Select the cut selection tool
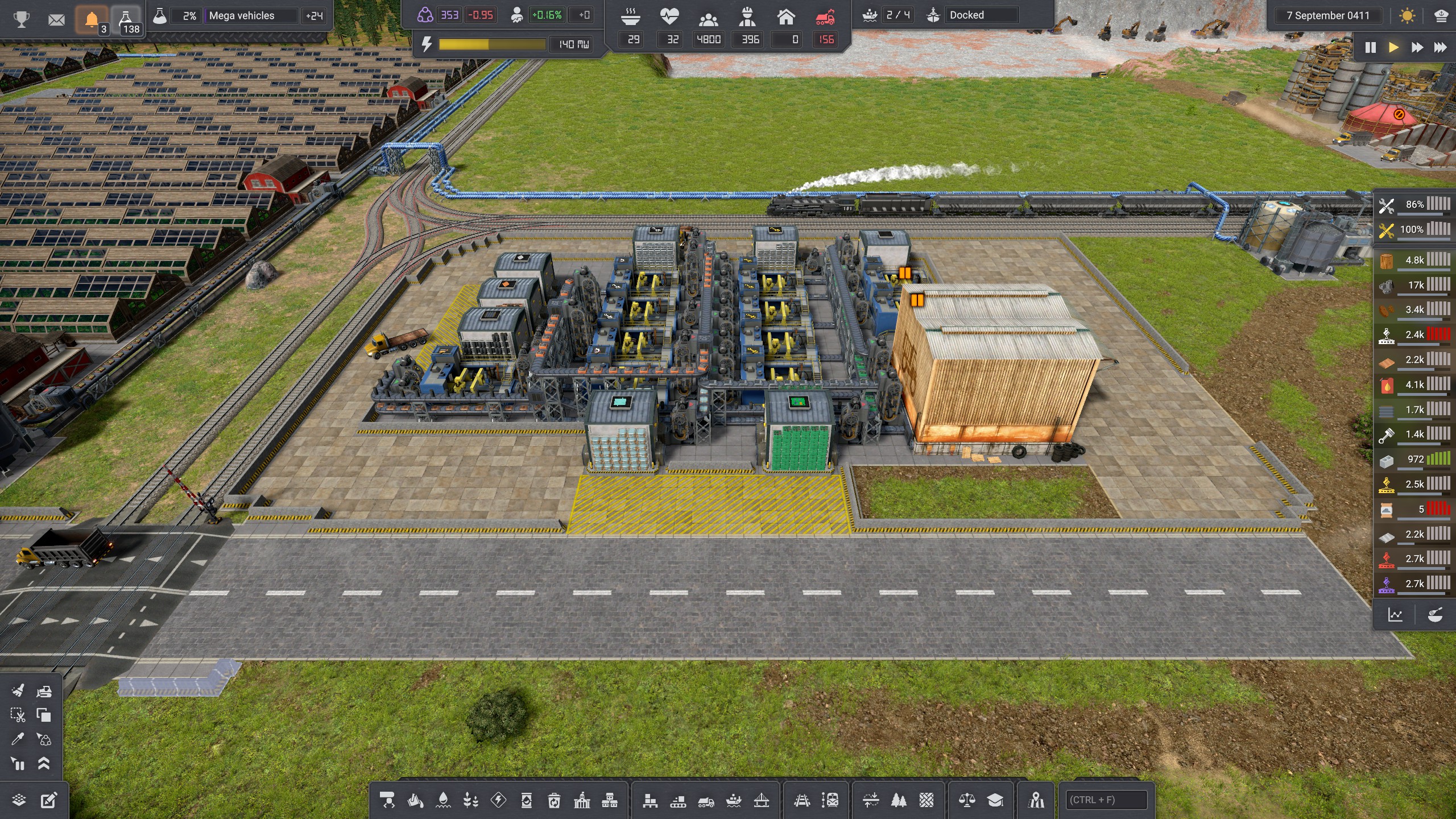This screenshot has width=1456, height=819. pos(18,715)
